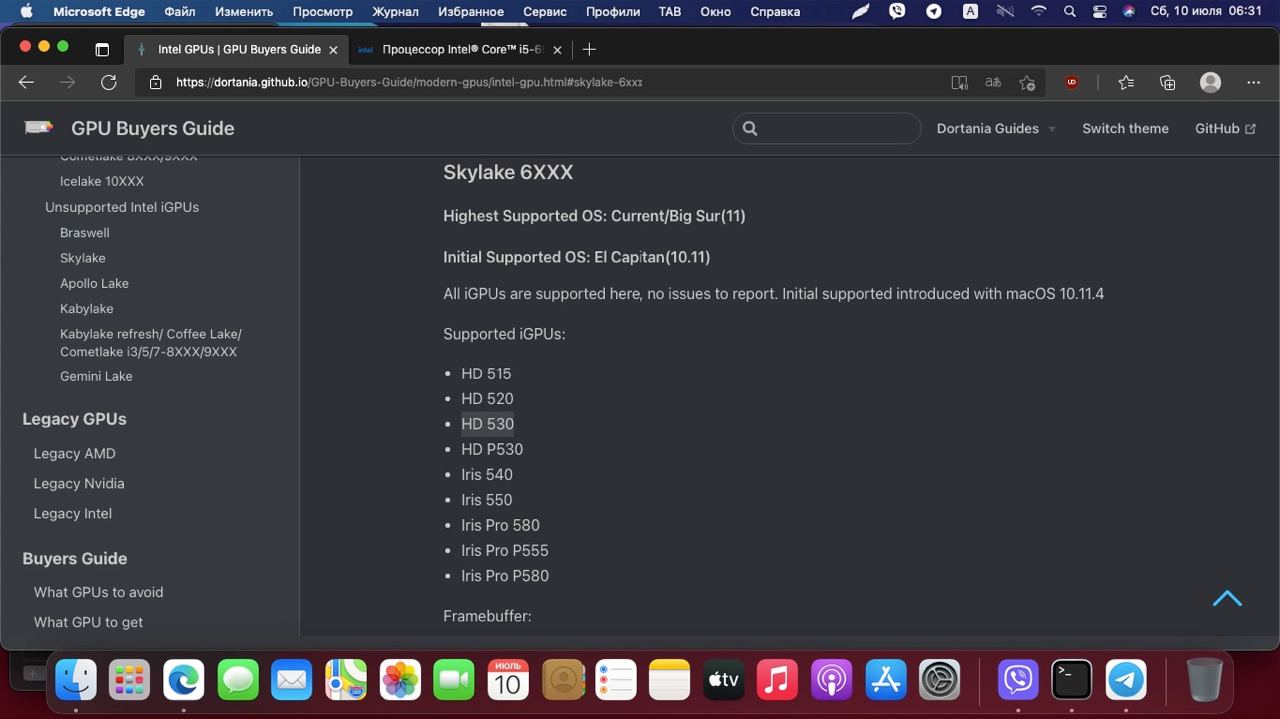Open Unsupported Intel iGPUs section

(x=122, y=207)
